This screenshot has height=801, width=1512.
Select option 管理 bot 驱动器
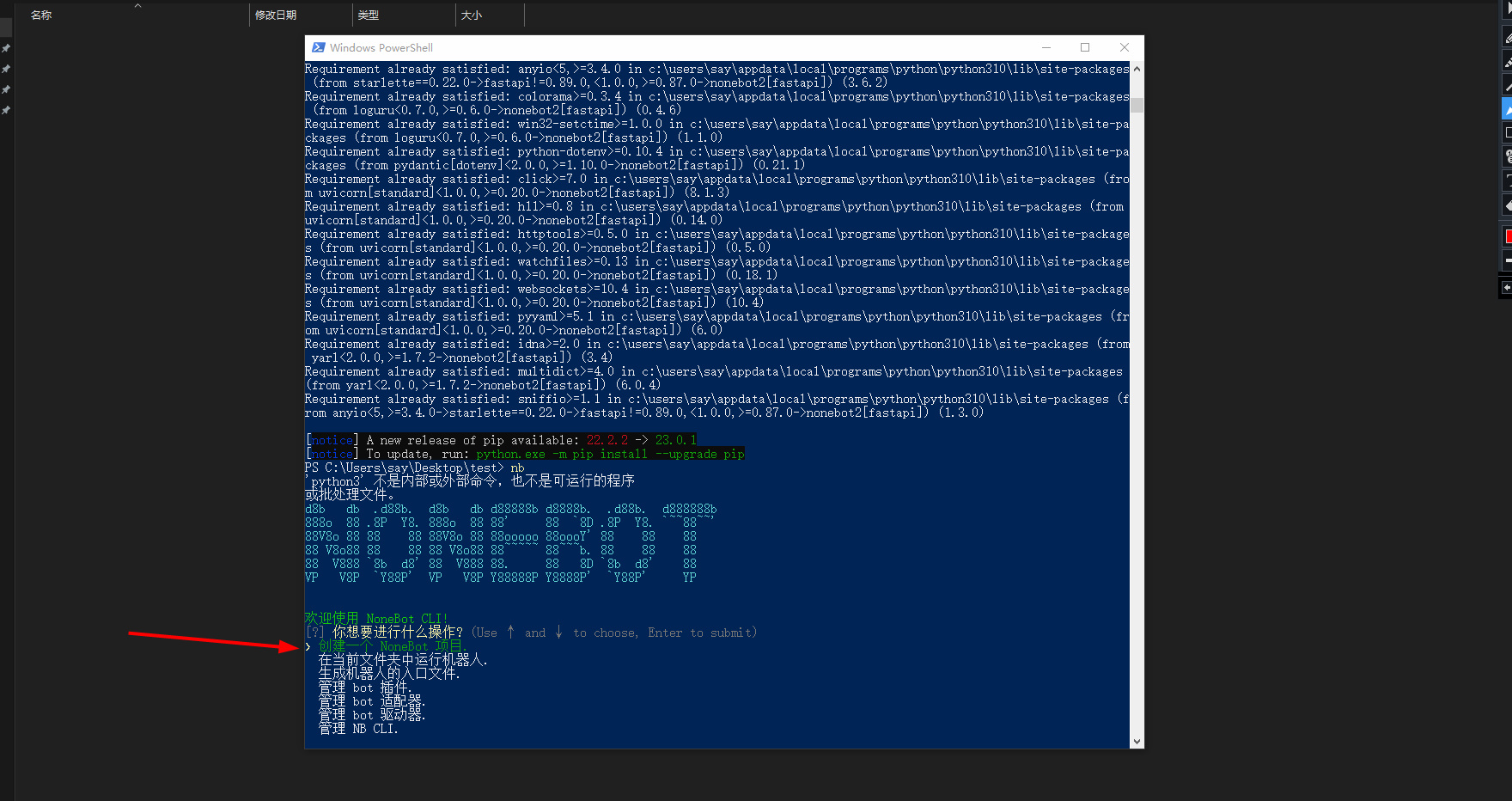tap(372, 715)
